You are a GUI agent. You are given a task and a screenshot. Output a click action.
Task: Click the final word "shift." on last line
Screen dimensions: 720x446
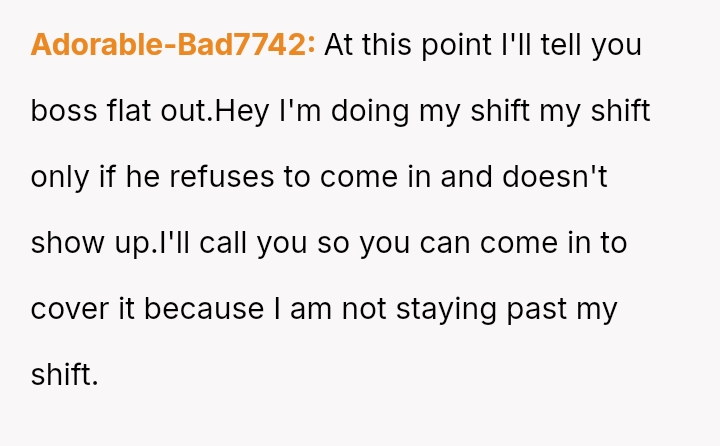click(65, 375)
